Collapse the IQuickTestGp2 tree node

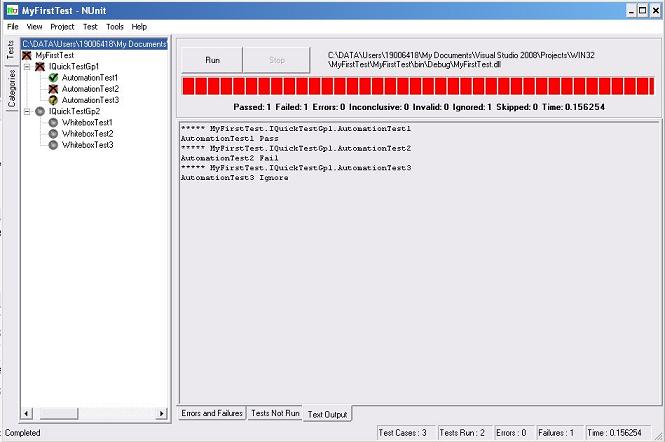[28, 111]
